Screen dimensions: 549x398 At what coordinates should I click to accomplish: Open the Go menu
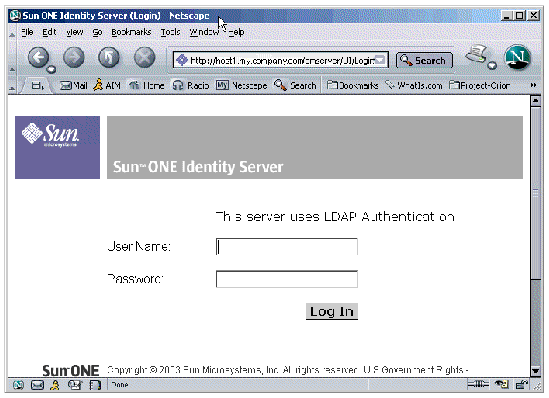[x=97, y=32]
